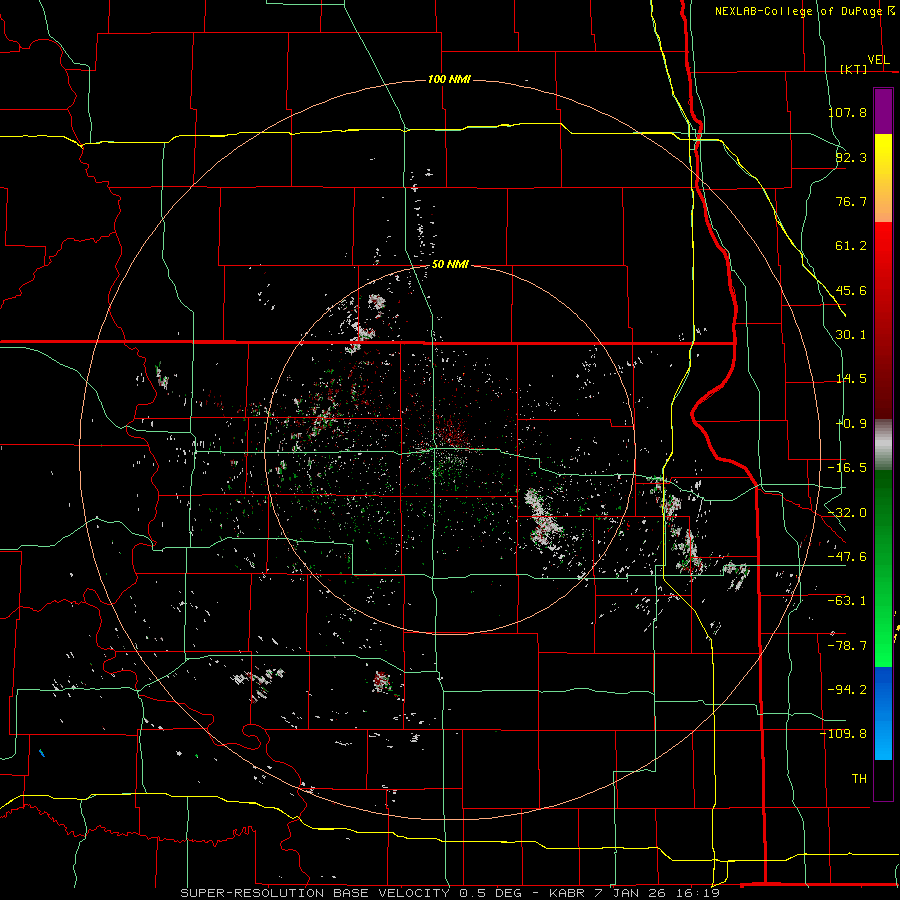Select the 107.8 velocity scale value
The image size is (900, 900).
coord(847,112)
